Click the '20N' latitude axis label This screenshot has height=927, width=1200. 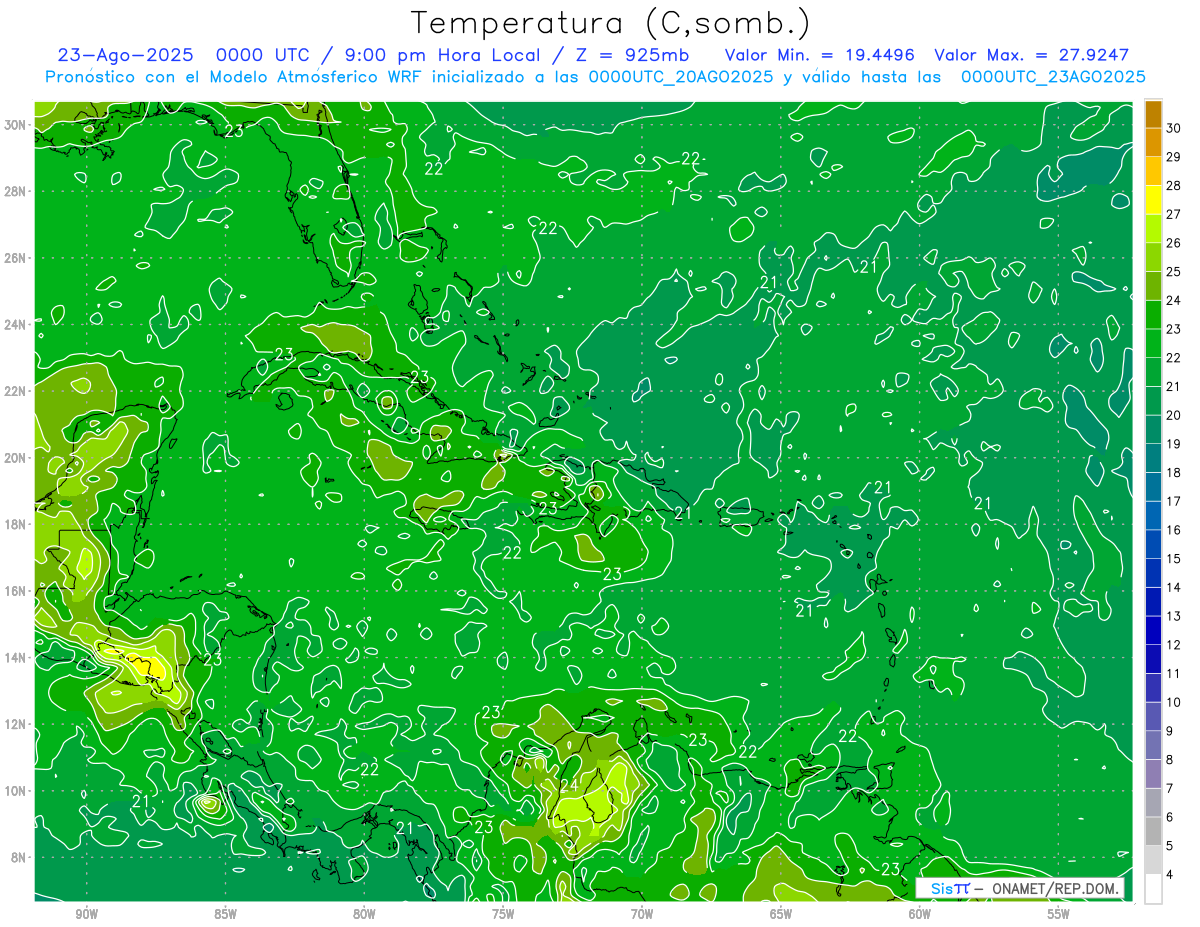[x=15, y=458]
